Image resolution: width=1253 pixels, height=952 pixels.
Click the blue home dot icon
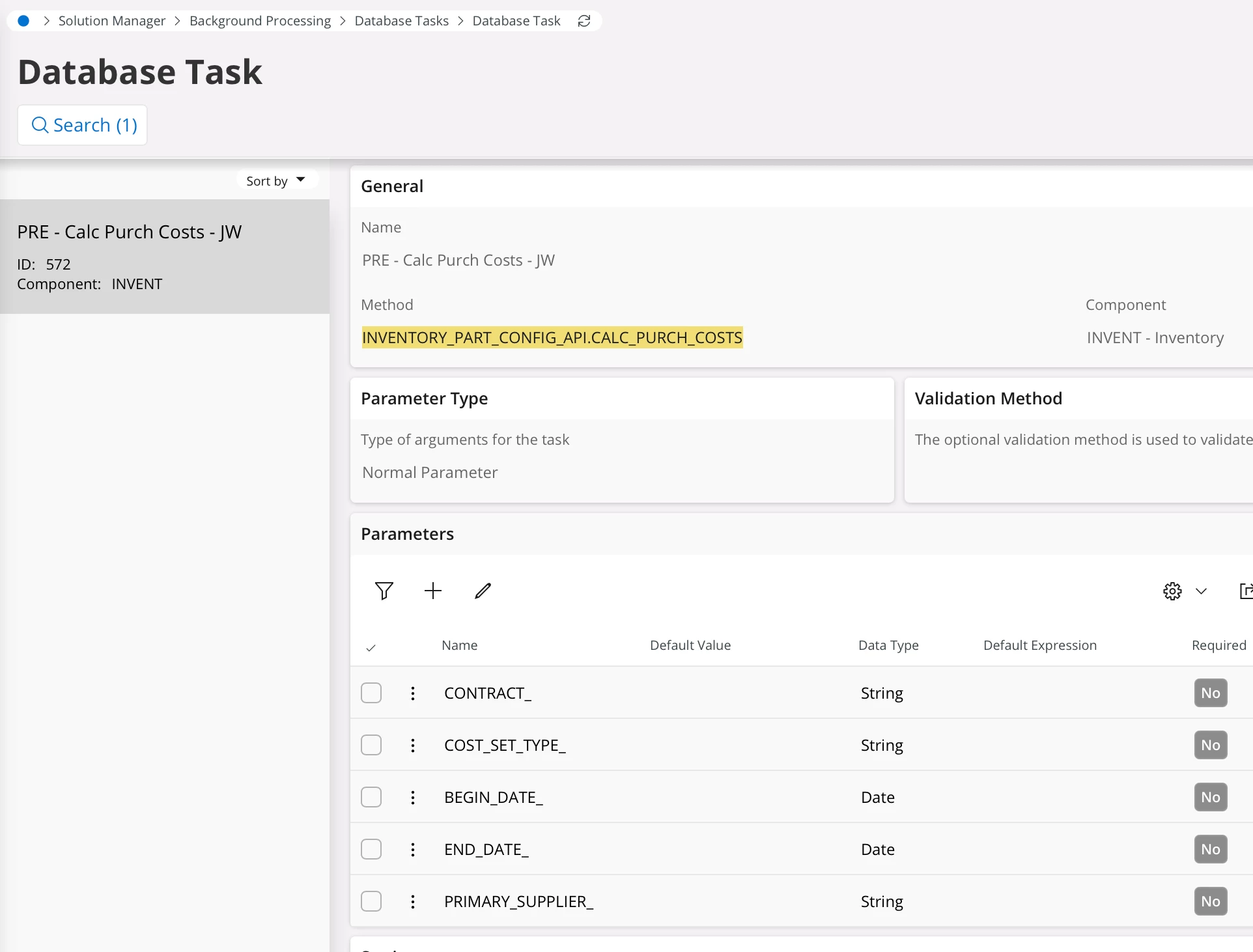click(23, 21)
